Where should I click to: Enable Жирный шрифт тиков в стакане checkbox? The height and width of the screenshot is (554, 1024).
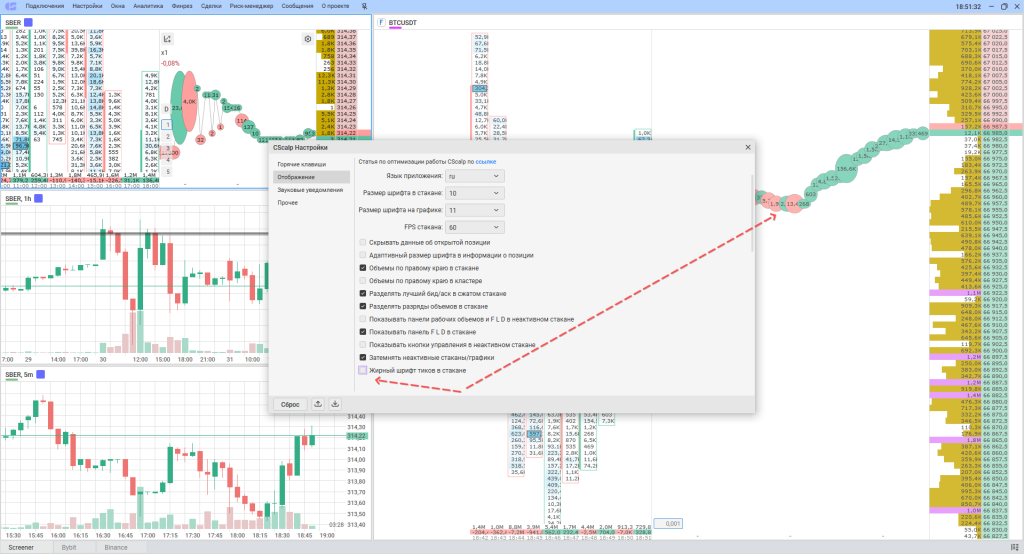click(x=363, y=371)
